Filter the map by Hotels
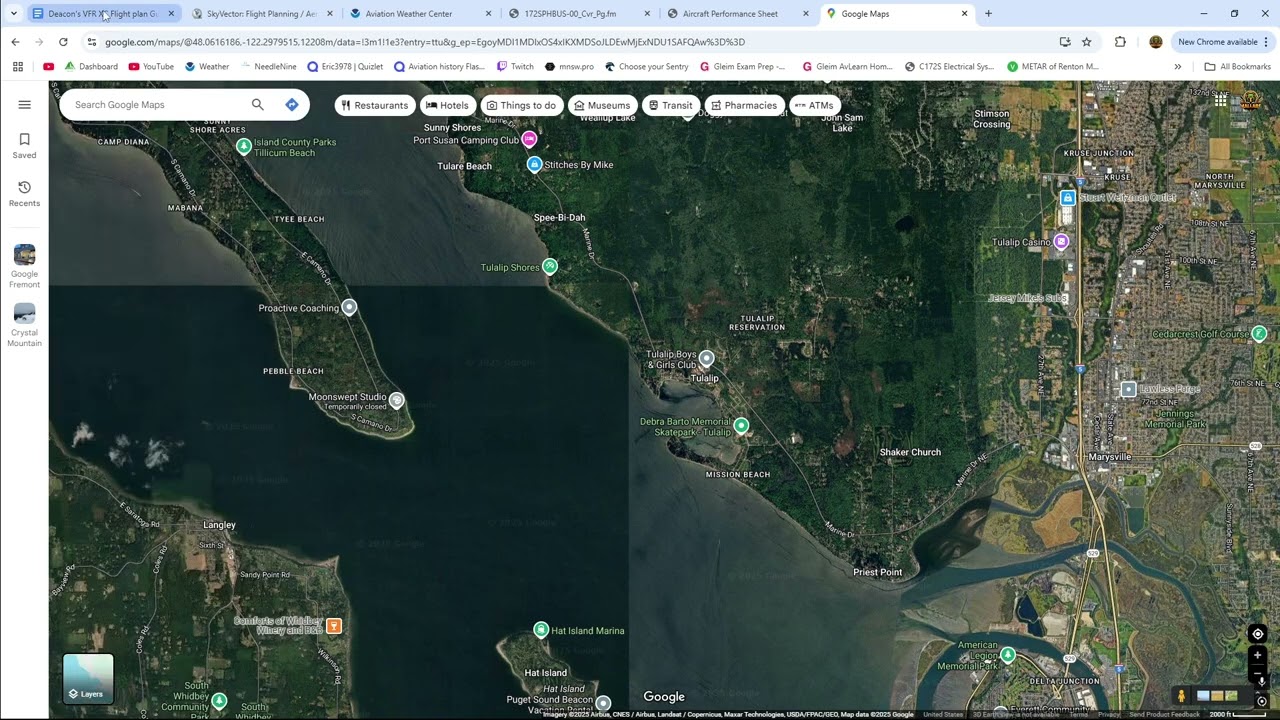This screenshot has width=1280, height=720. pyautogui.click(x=446, y=105)
